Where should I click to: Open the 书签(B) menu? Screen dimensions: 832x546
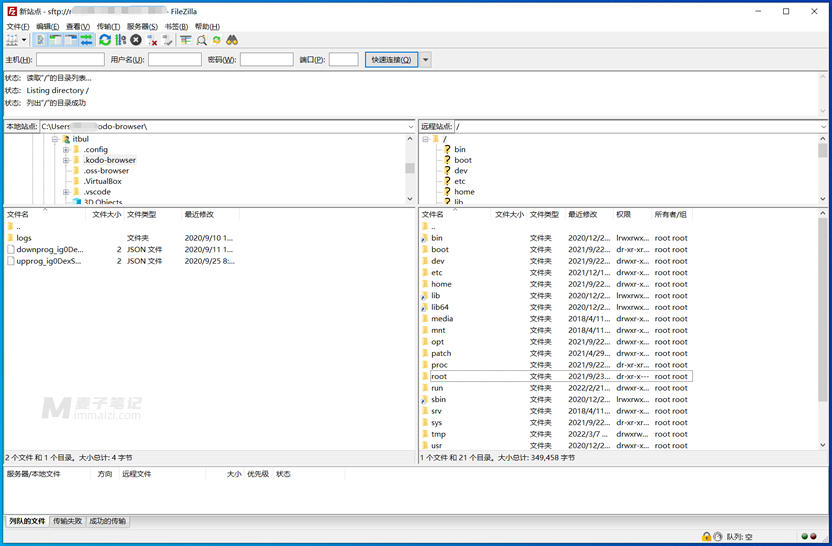[x=176, y=27]
